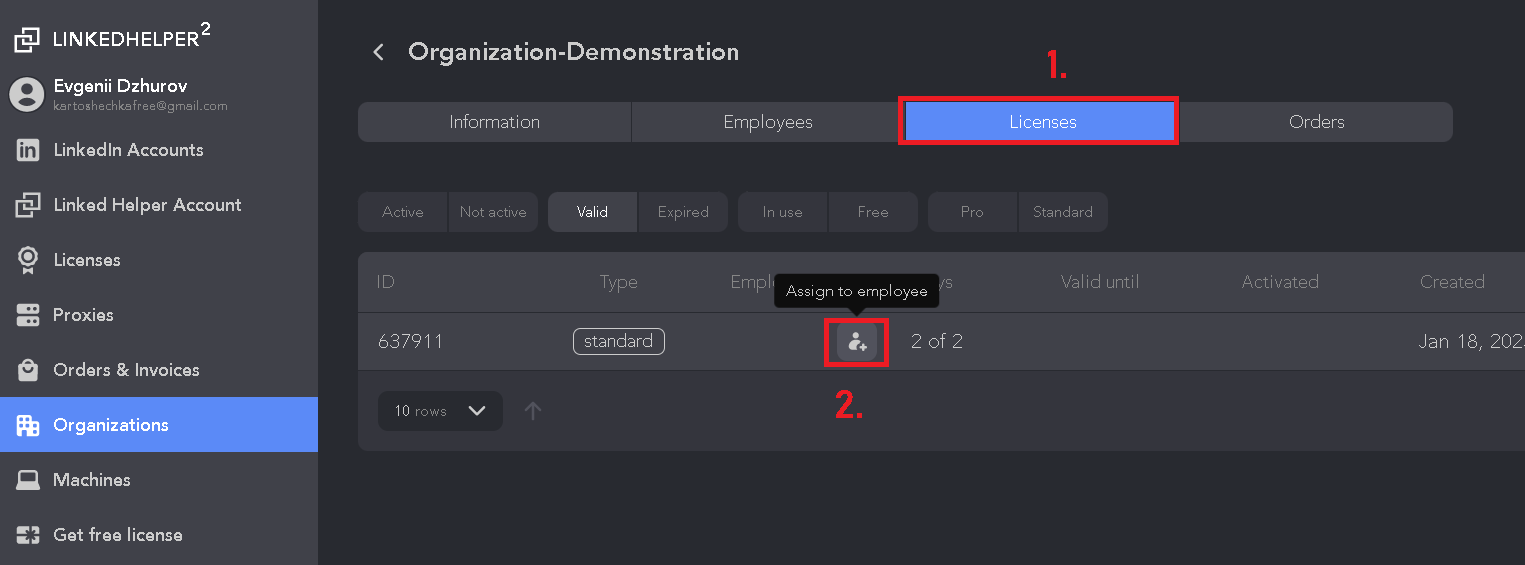Toggle the Free filter

873,212
